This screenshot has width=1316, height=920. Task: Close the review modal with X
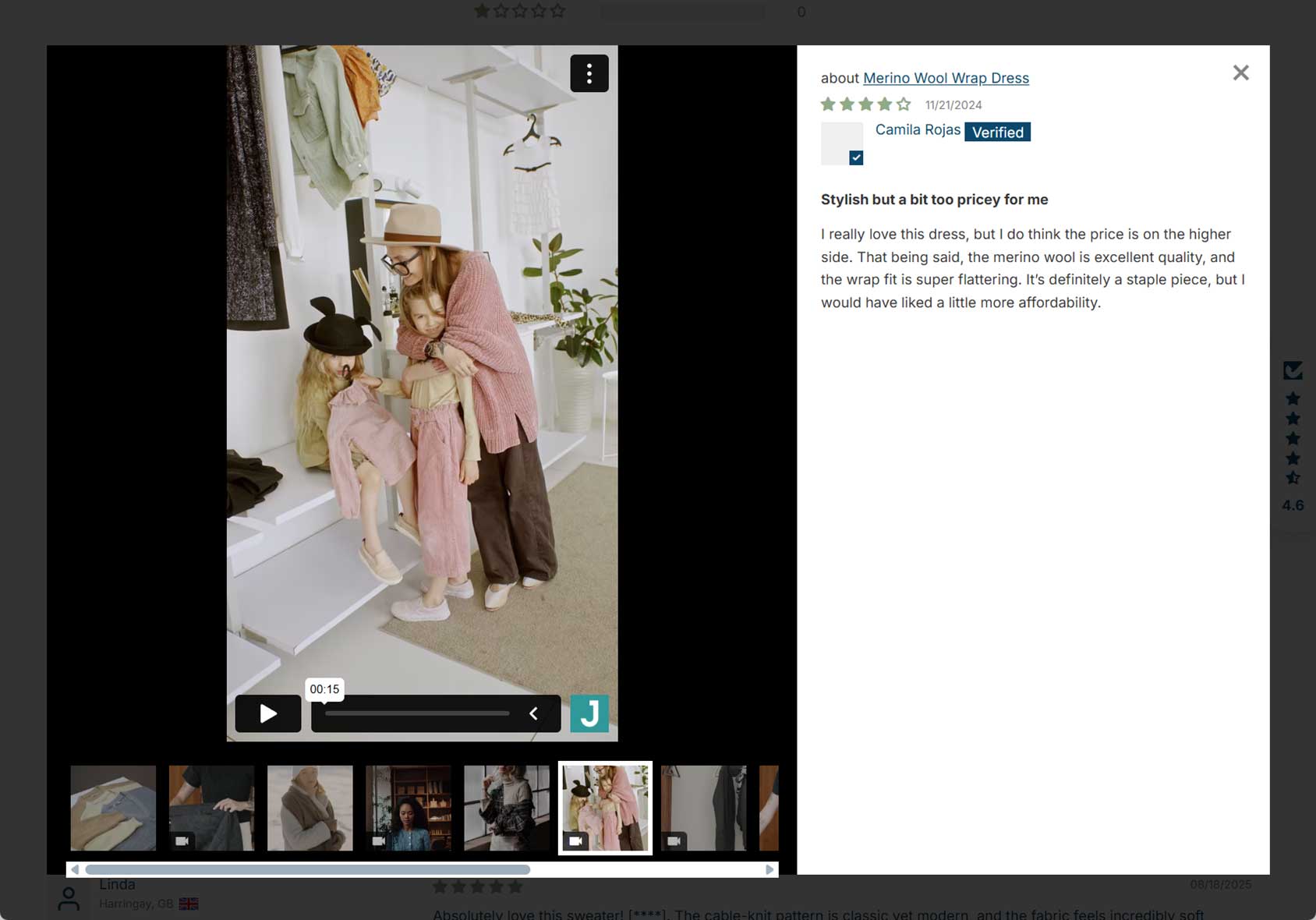click(1240, 73)
